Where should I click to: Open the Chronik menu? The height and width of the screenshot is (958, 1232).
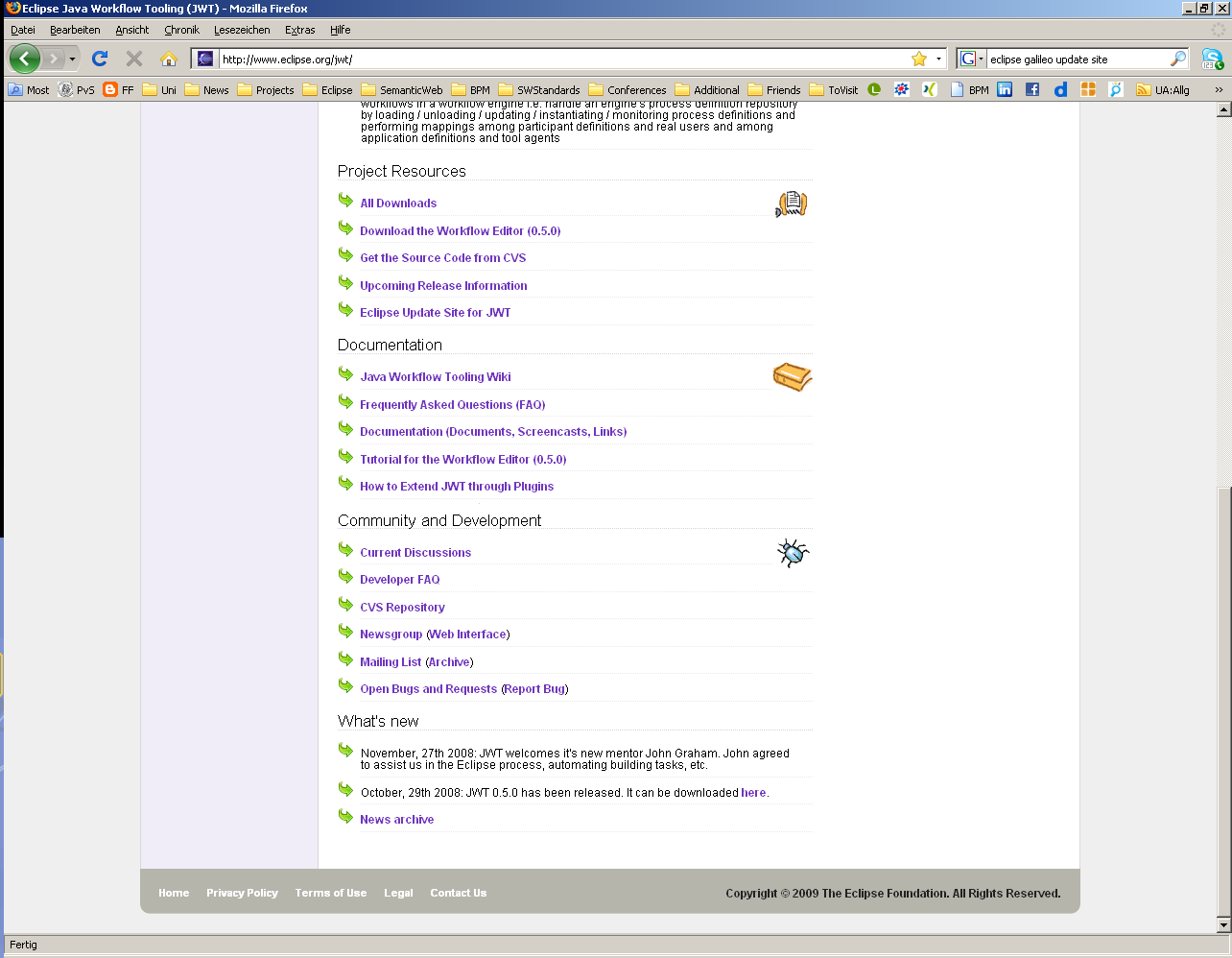coord(181,30)
